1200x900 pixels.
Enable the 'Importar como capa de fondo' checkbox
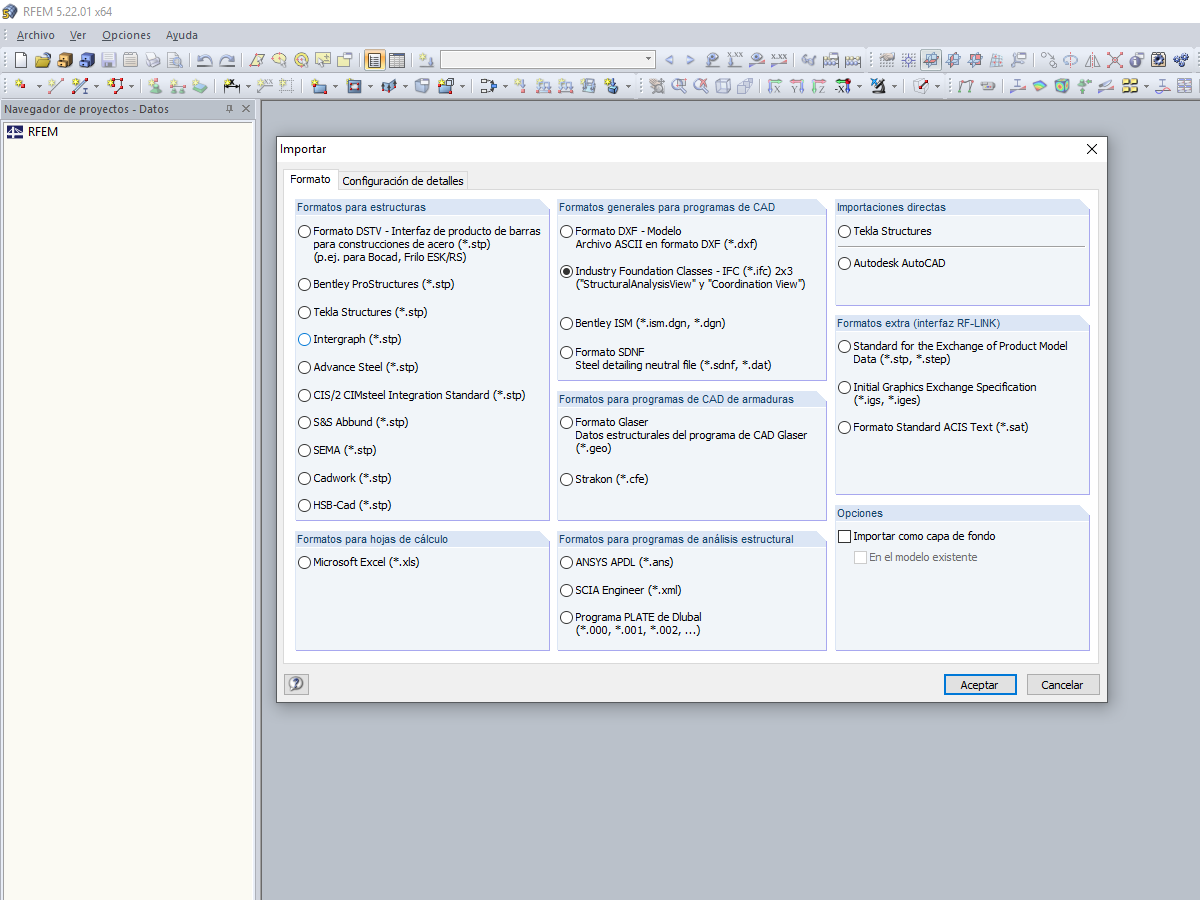point(845,536)
